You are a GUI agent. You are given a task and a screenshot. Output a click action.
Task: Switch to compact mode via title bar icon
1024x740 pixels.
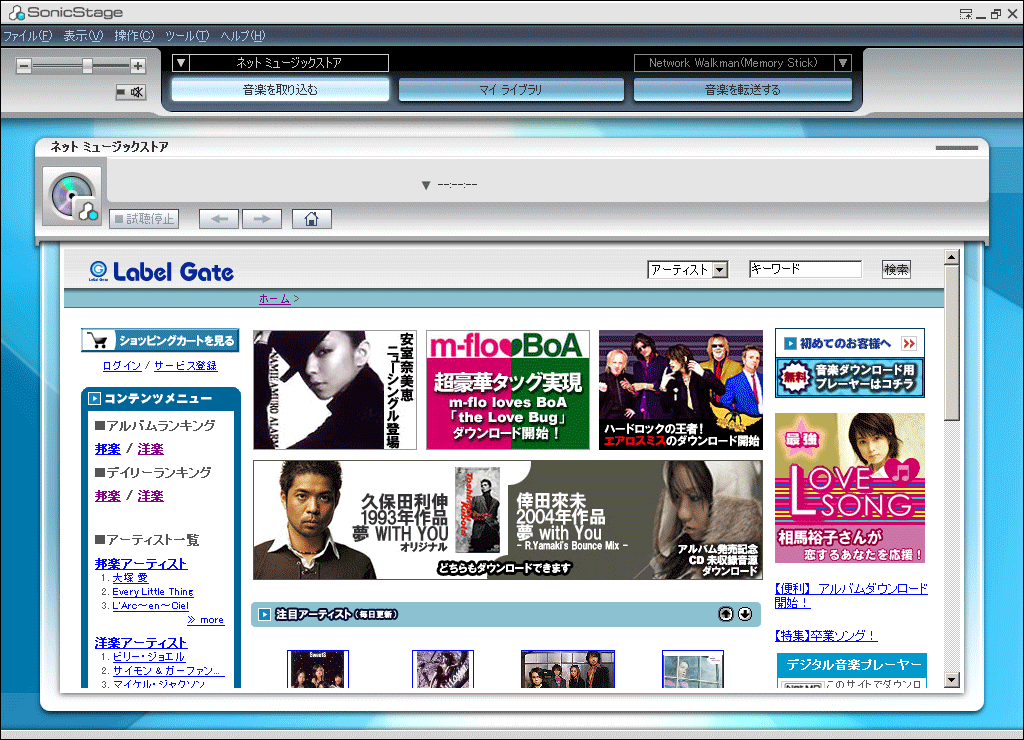pyautogui.click(x=965, y=14)
